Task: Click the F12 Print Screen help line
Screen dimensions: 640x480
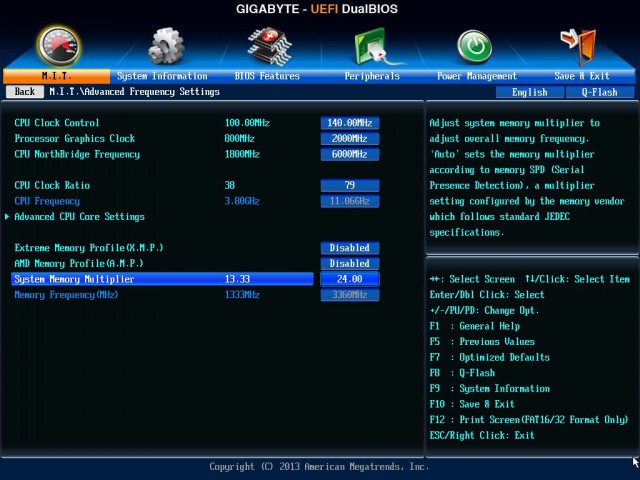Action: point(529,420)
